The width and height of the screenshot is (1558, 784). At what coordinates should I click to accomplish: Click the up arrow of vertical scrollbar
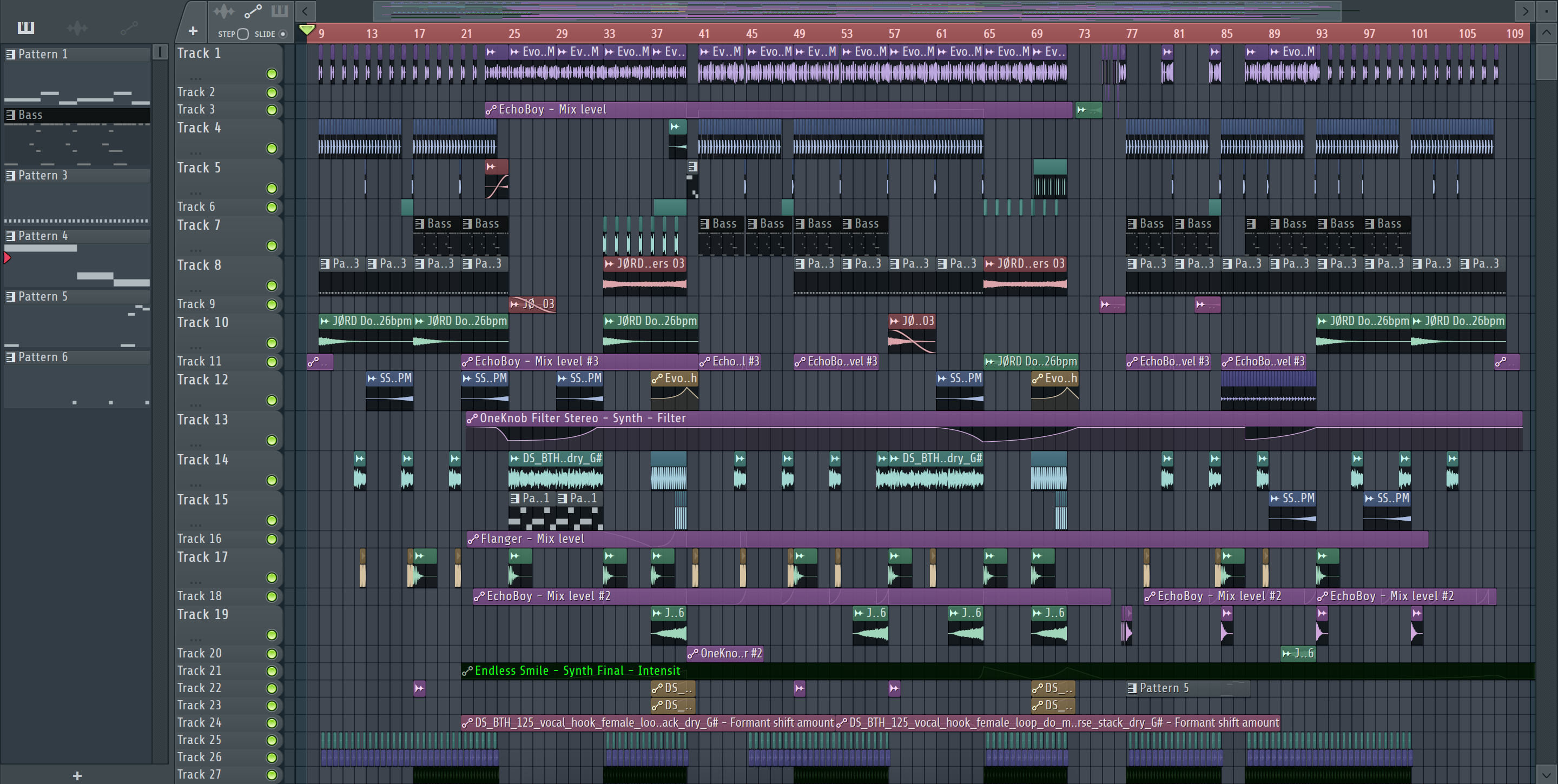1546,32
